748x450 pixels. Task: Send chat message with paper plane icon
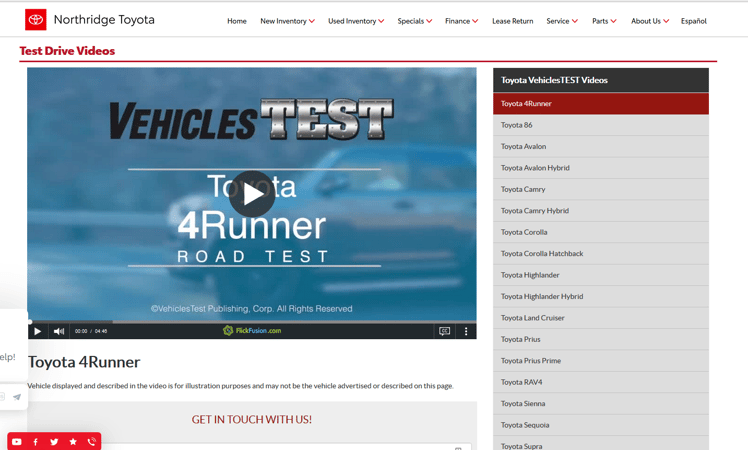(17, 397)
